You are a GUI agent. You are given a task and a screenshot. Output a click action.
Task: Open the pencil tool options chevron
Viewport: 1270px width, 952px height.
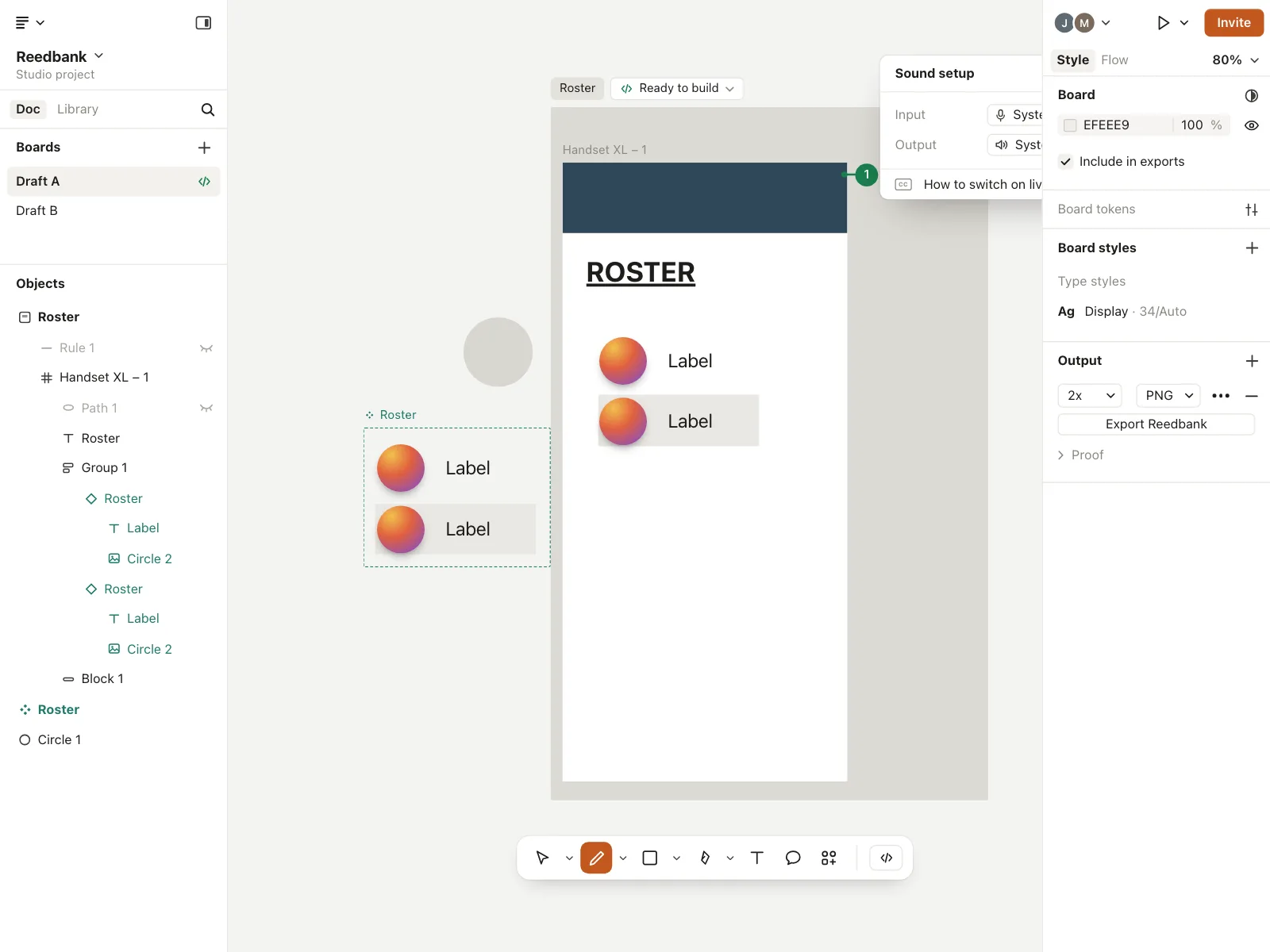pos(623,858)
